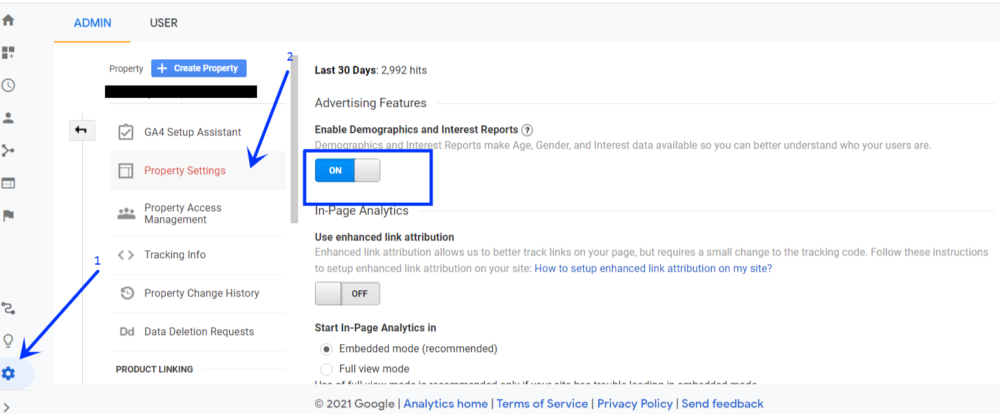Open Discover lightbulb icon in sidebar
Viewport: 1000px width, 414px height.
click(x=8, y=341)
